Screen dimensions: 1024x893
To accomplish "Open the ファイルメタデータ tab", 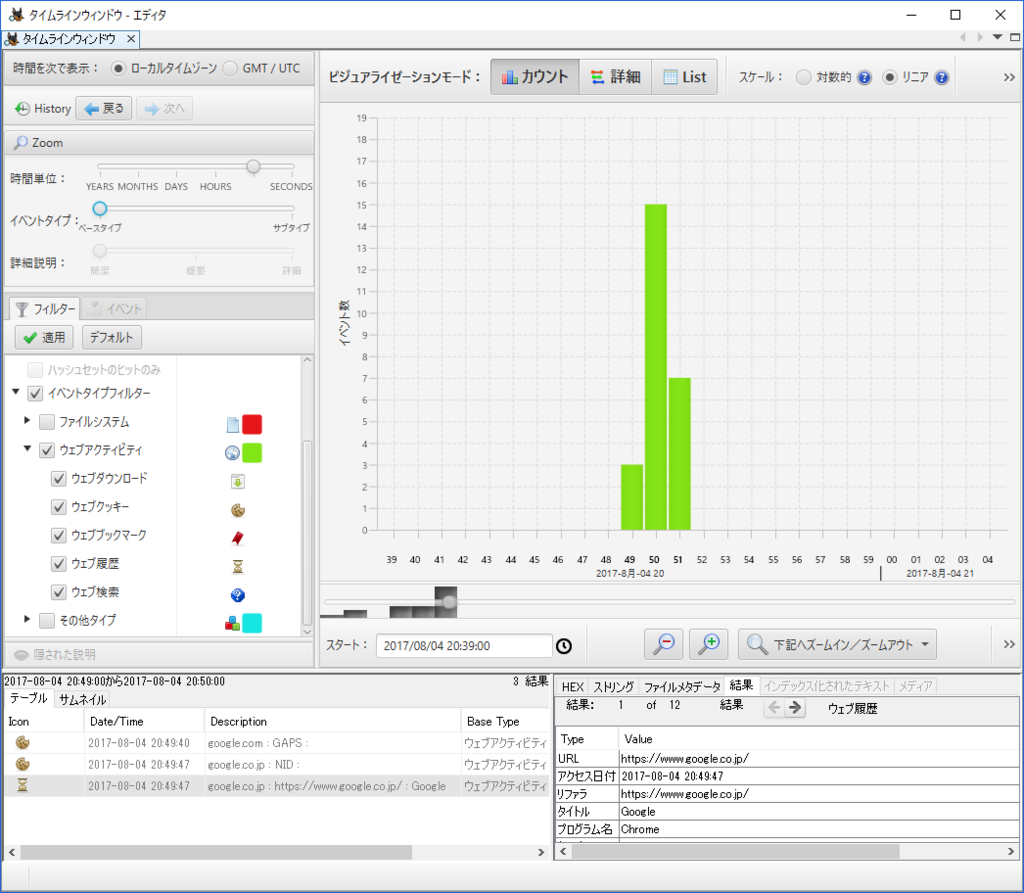I will [x=682, y=687].
